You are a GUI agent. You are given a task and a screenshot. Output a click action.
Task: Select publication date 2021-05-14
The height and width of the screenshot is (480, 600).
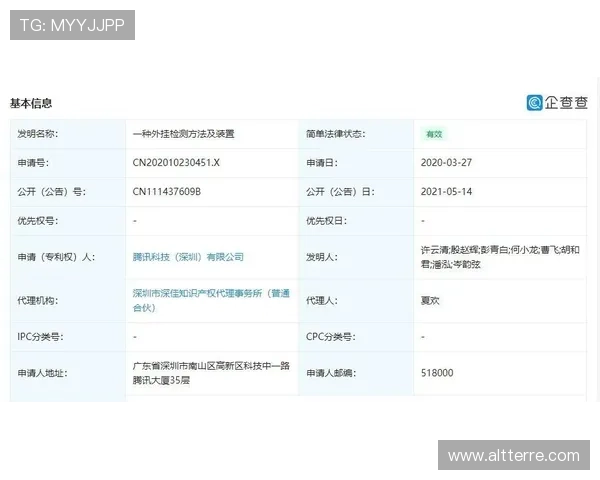point(446,191)
